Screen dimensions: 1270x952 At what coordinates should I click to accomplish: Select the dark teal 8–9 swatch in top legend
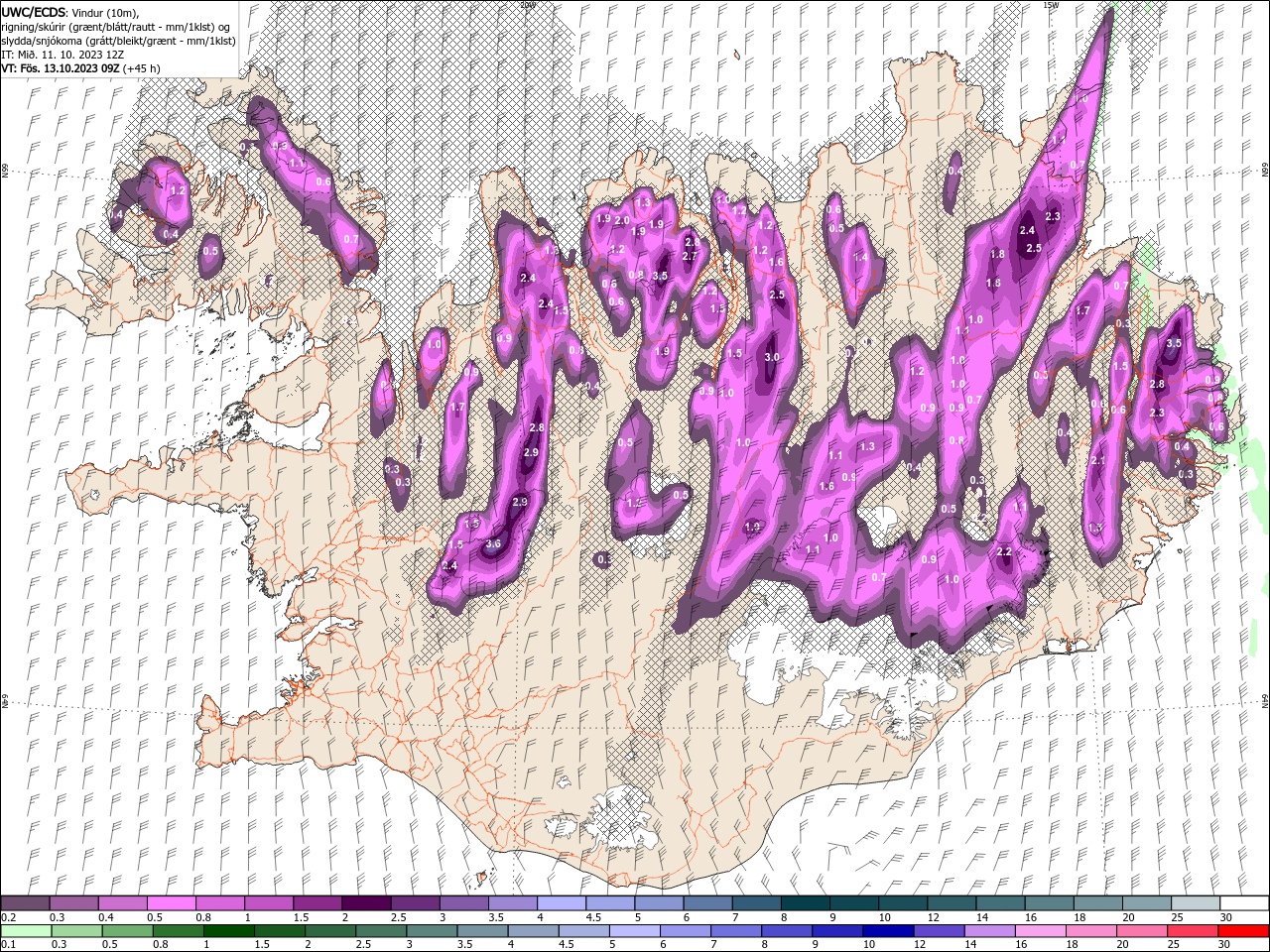coord(805,903)
